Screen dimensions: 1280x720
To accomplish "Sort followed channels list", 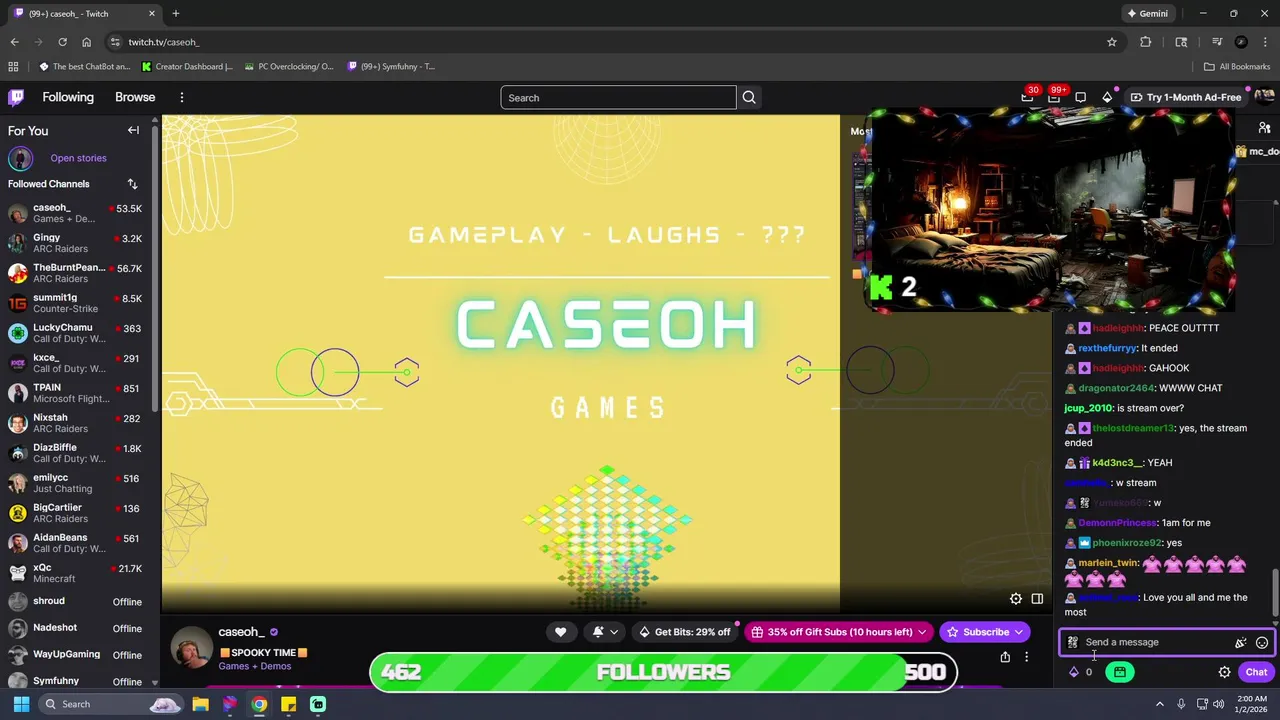I will tap(132, 184).
